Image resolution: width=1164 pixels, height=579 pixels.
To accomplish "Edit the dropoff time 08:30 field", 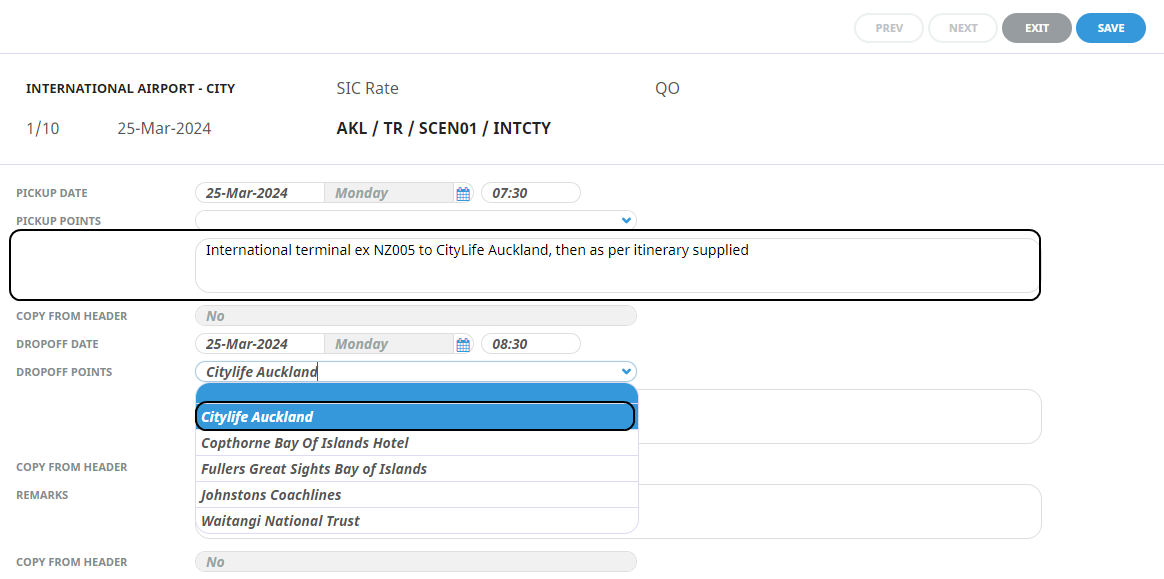I will click(530, 344).
